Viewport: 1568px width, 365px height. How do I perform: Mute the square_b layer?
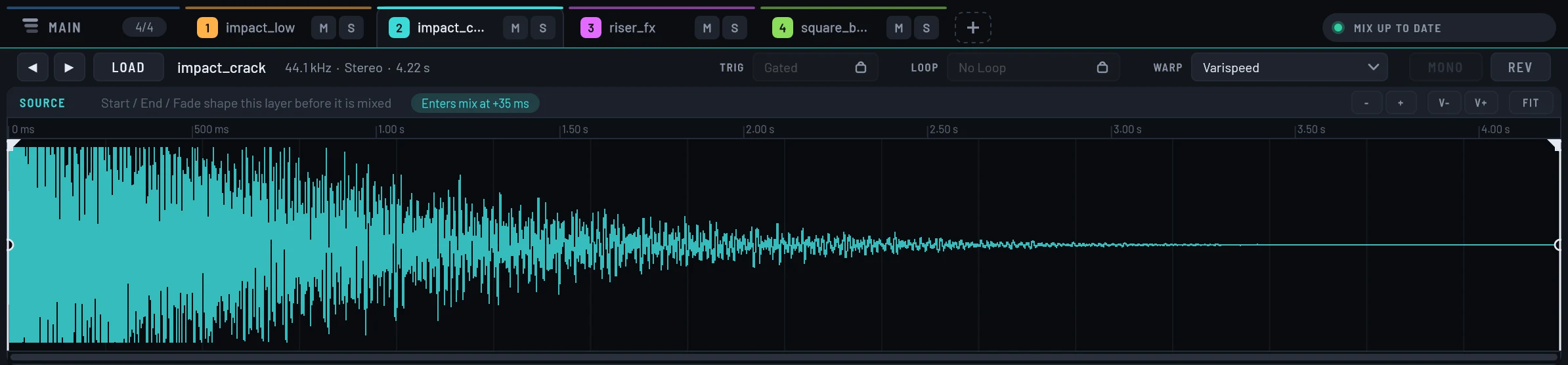[899, 28]
